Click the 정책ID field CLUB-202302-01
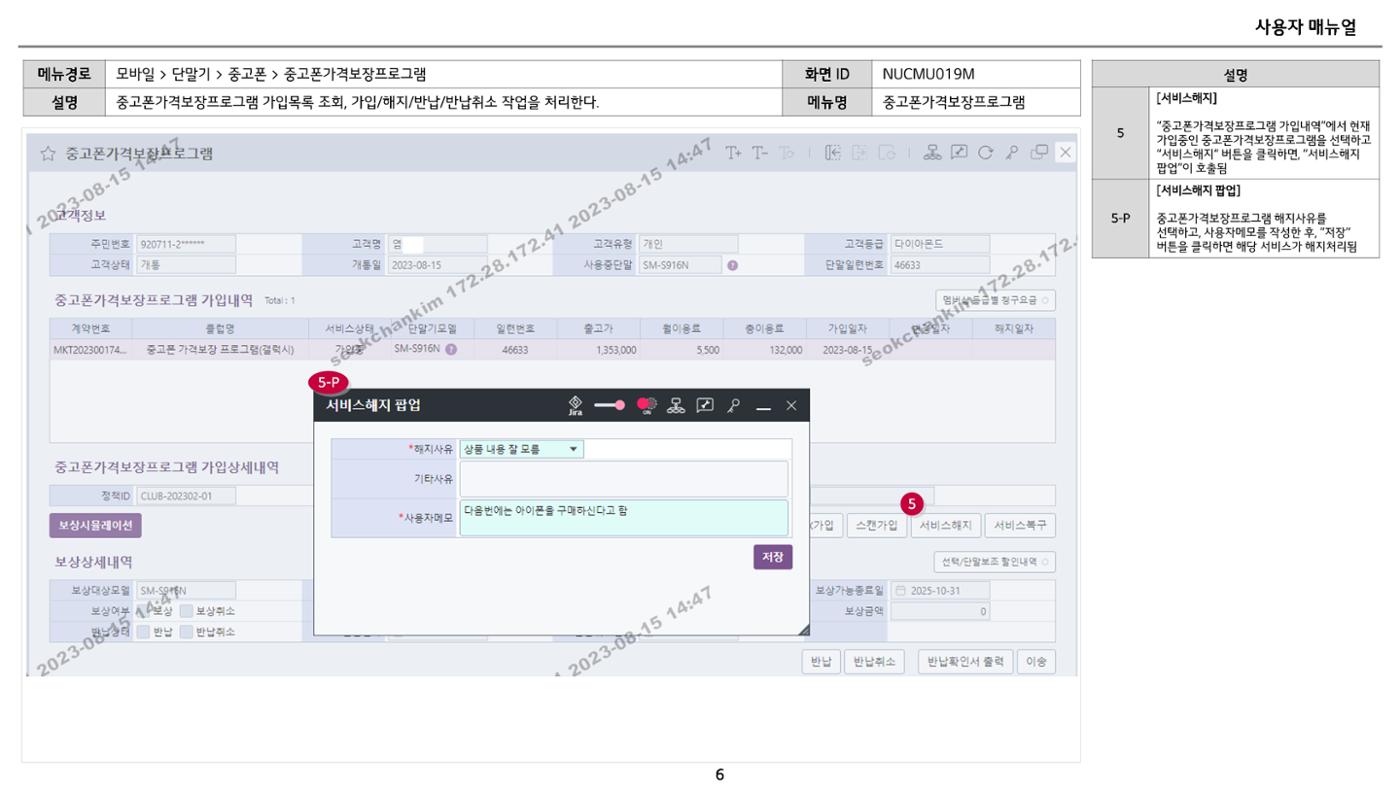This screenshot has height=788, width=1400. 186,495
